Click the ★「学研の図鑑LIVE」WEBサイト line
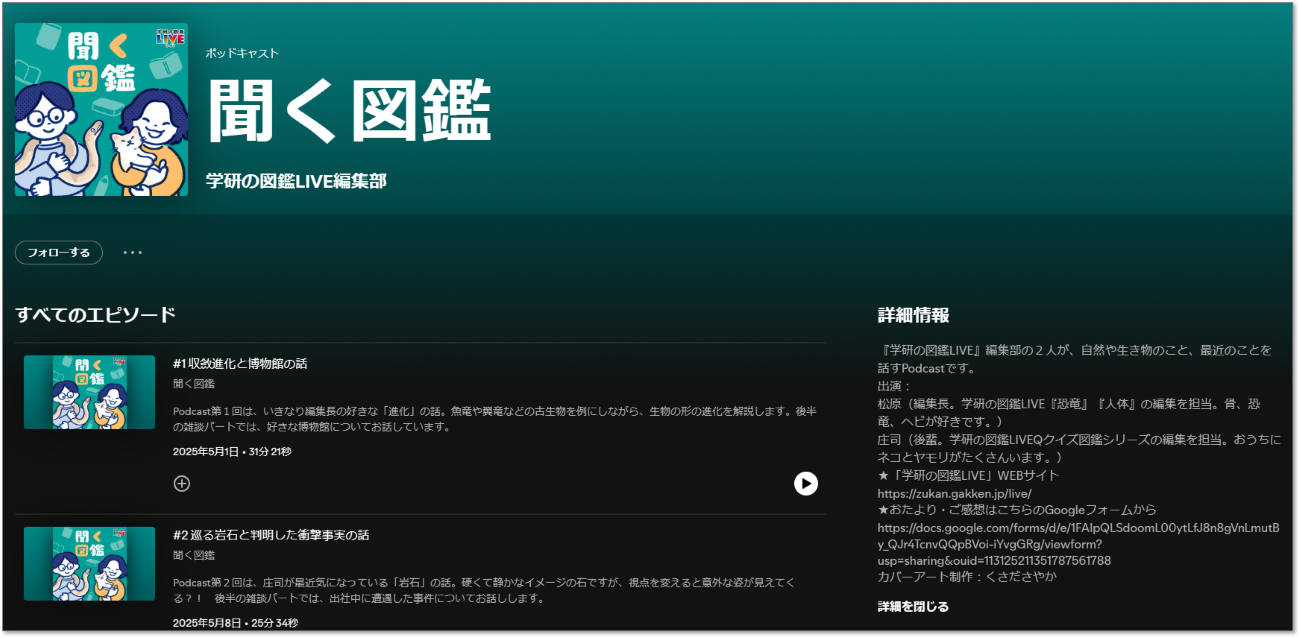This screenshot has width=1300, height=638. click(x=968, y=475)
